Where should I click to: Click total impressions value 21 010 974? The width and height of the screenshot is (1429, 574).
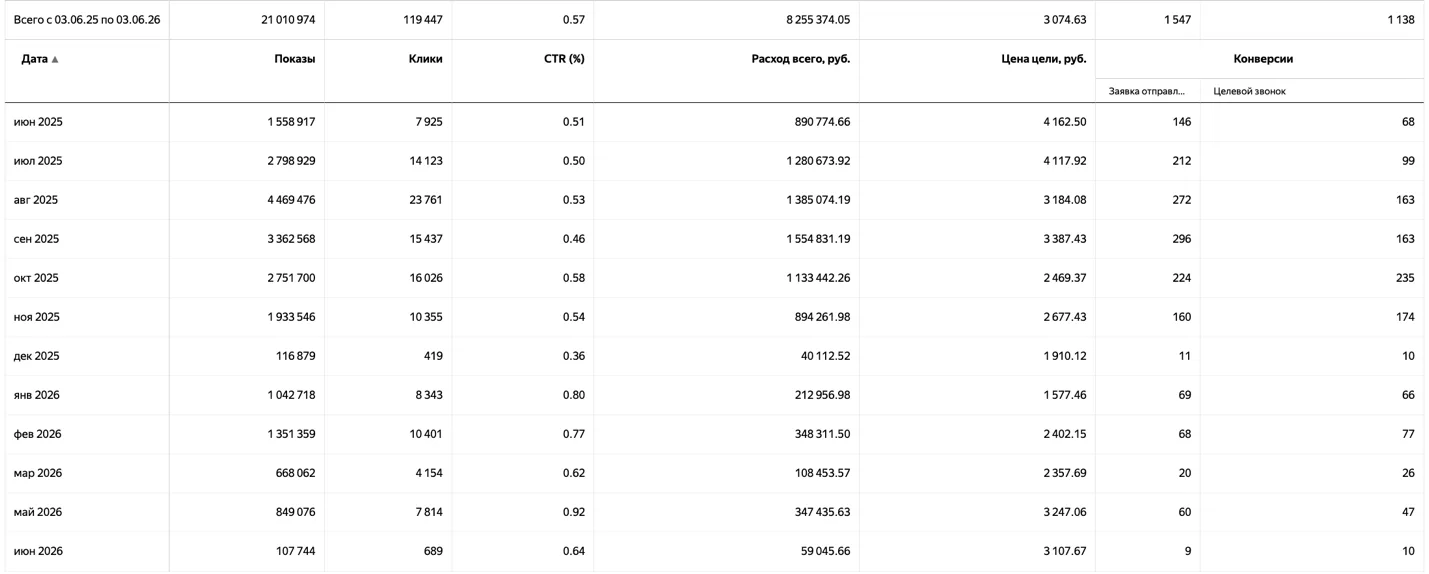[x=288, y=19]
